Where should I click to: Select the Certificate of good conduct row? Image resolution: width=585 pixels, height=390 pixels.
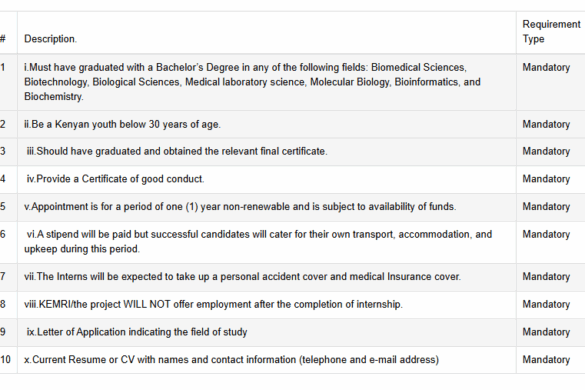[x=292, y=179]
